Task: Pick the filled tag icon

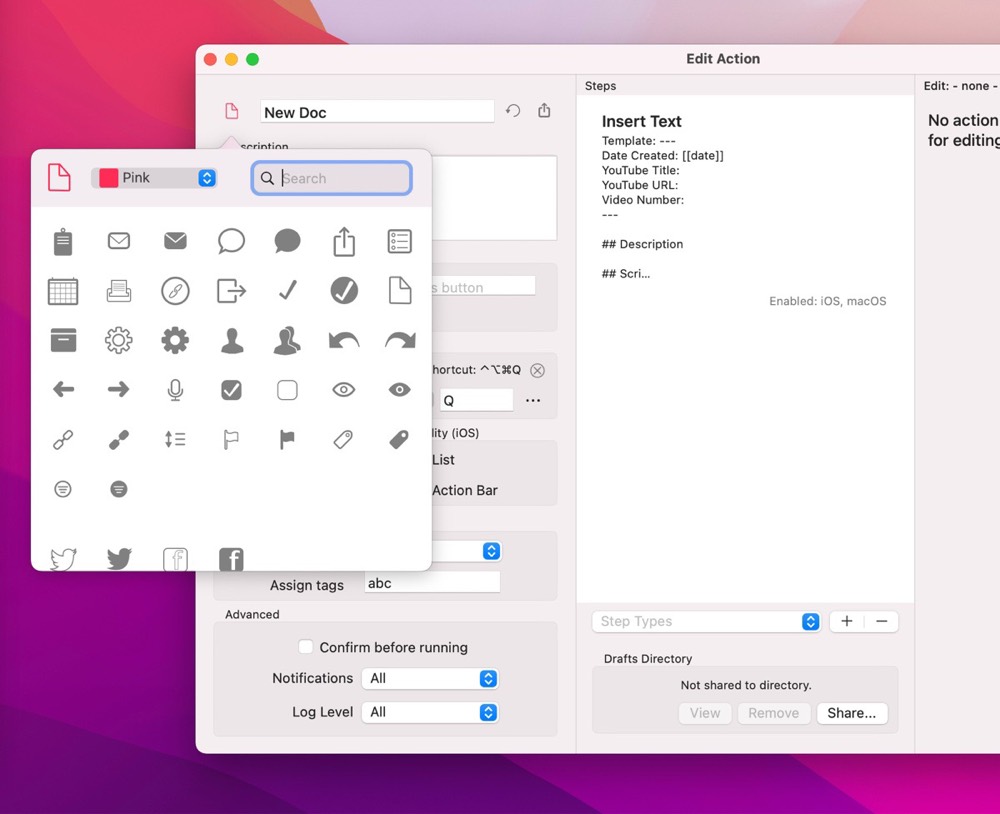Action: [399, 439]
